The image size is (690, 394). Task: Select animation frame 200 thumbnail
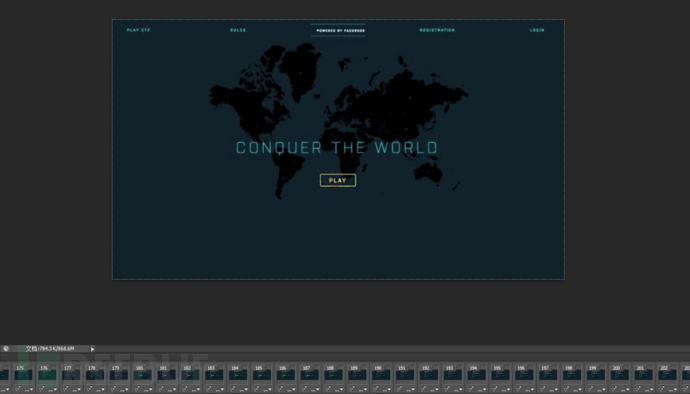point(620,375)
